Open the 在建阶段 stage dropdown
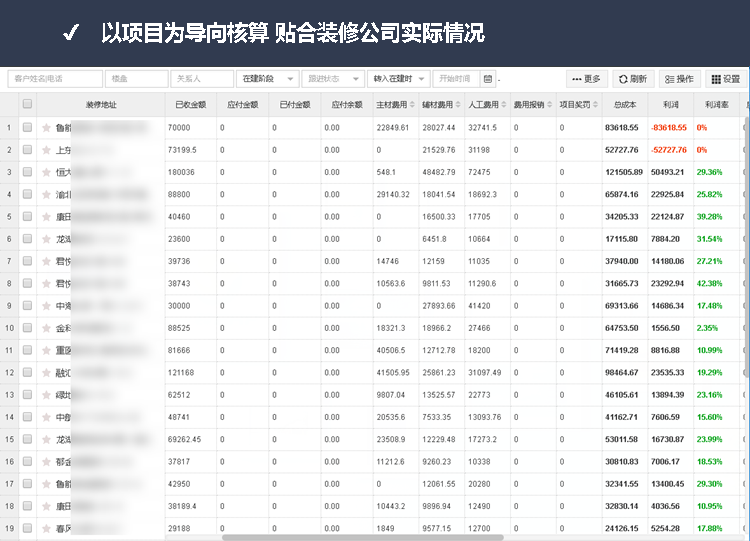Image resolution: width=750 pixels, height=541 pixels. tap(268, 79)
